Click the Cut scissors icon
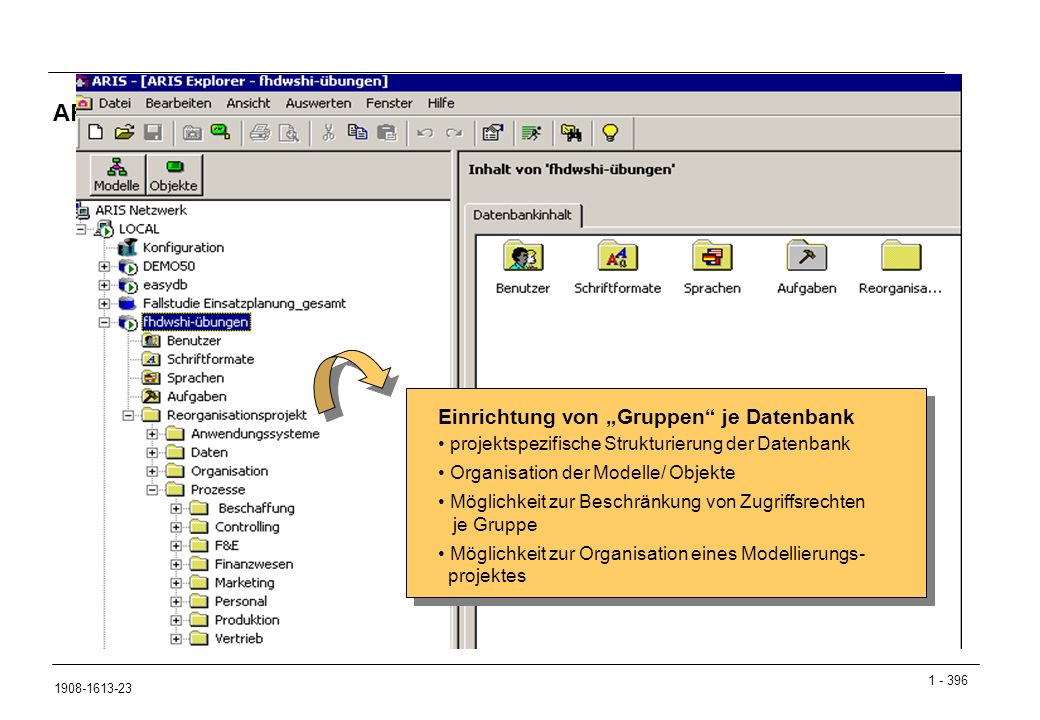This screenshot has width=1040, height=720. tap(328, 133)
